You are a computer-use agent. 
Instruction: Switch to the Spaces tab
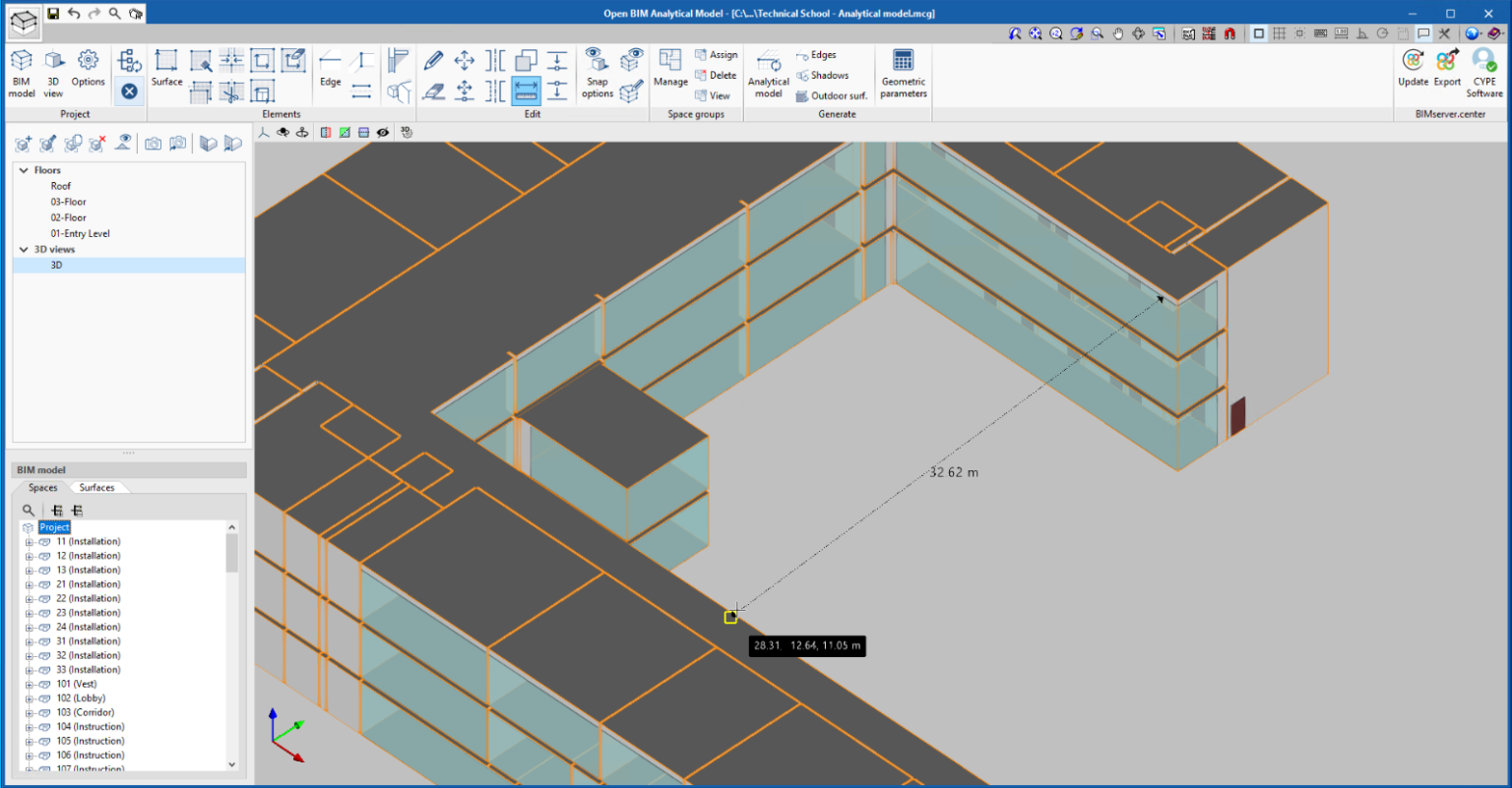[41, 487]
